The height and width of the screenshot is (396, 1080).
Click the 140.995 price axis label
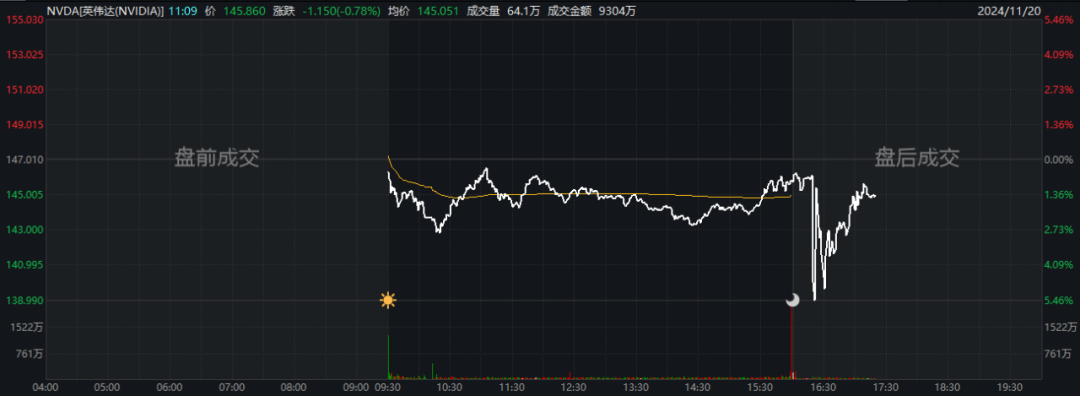[x=26, y=265]
